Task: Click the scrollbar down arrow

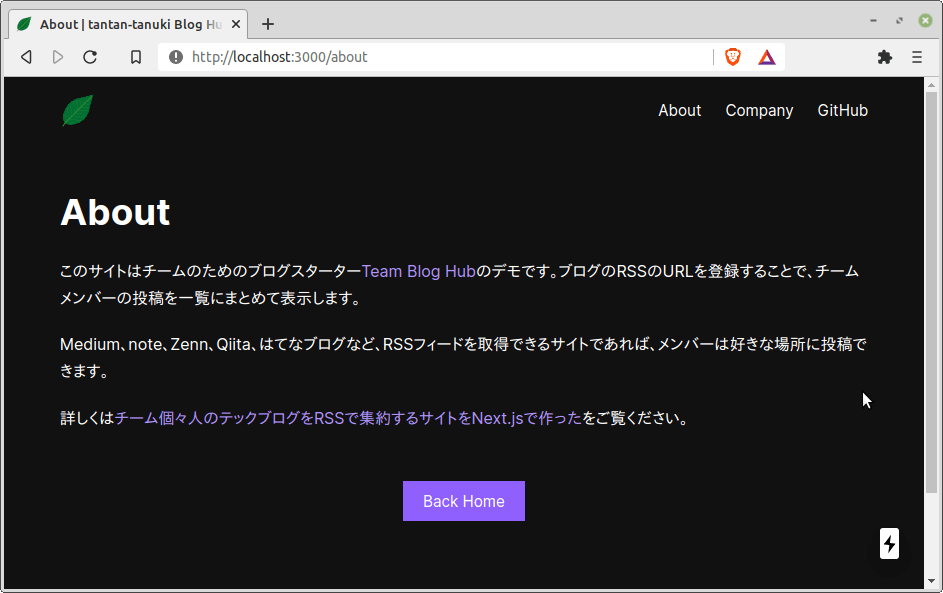Action: [931, 581]
